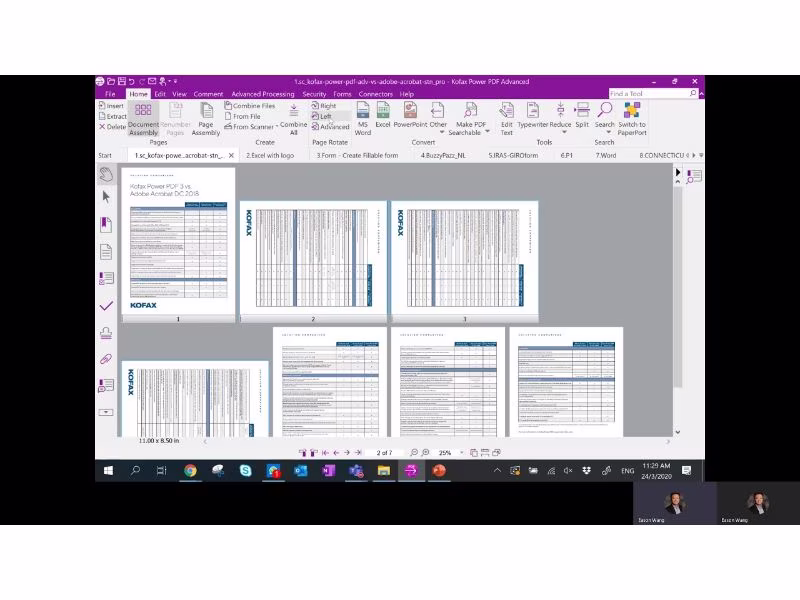Create PDF From File
Viewport: 800px width, 600px height.
[x=242, y=116]
